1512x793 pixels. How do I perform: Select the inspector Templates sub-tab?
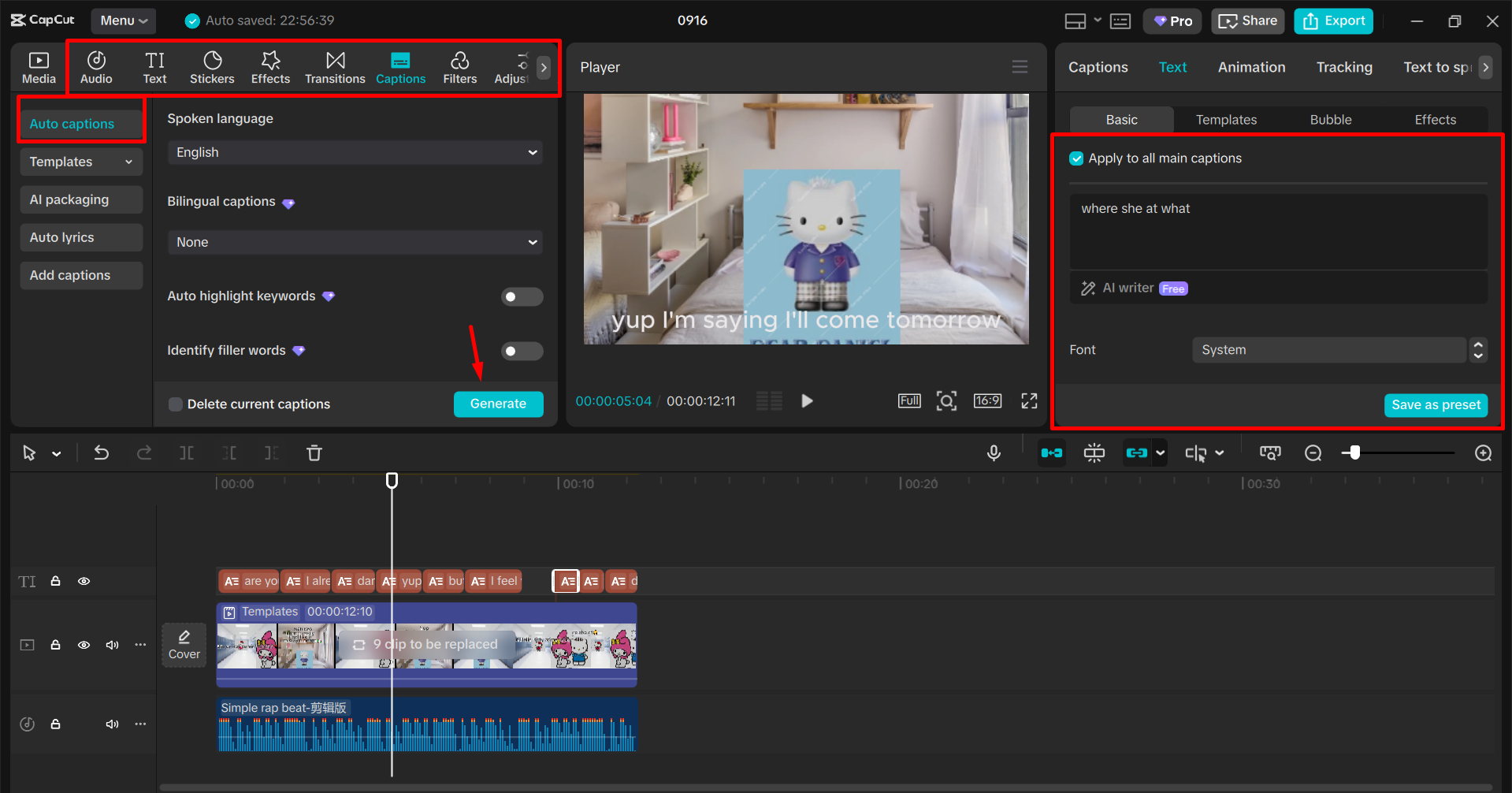click(1226, 120)
